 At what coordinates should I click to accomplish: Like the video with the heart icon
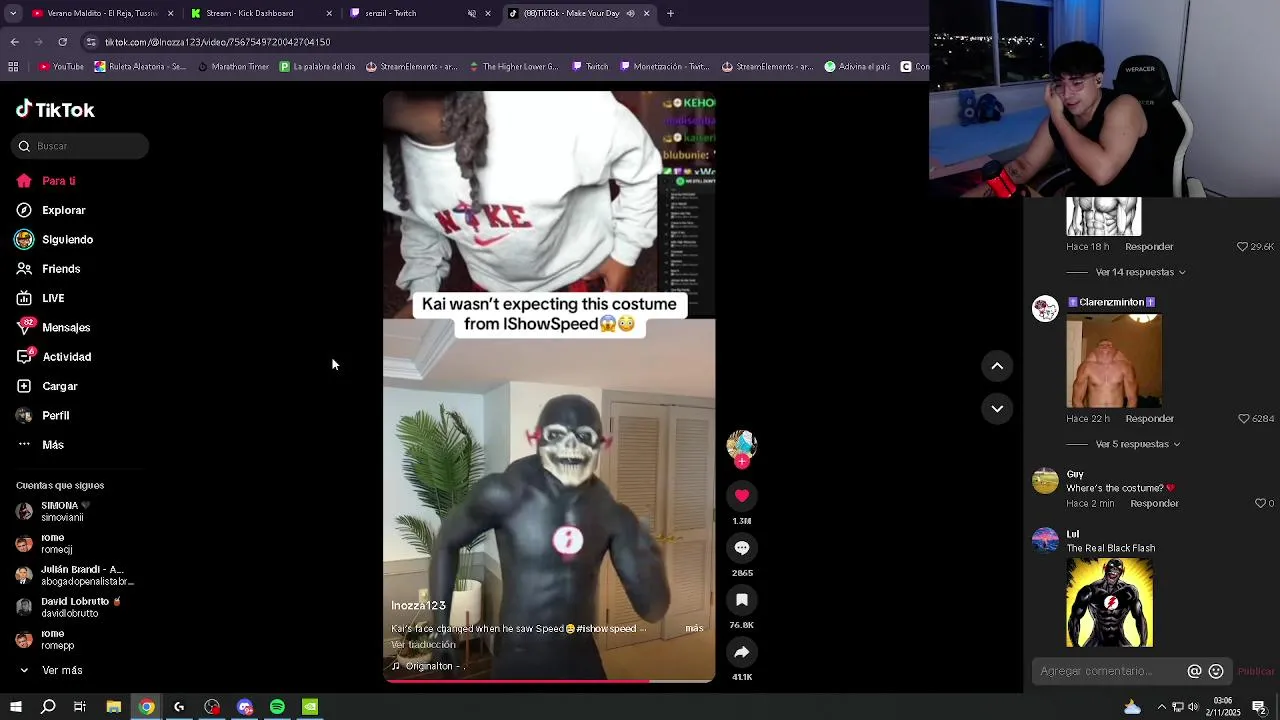tap(742, 495)
